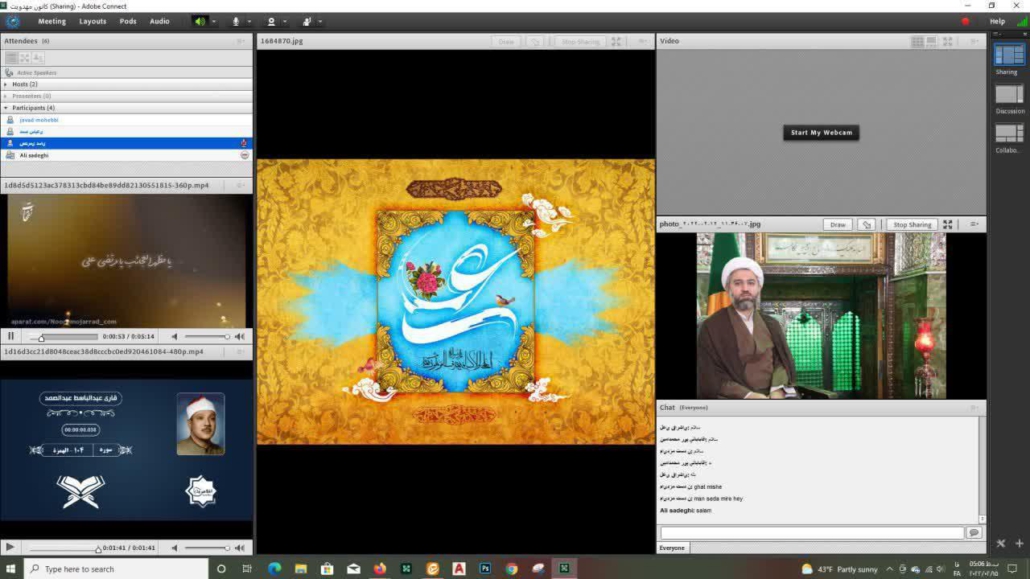Click Stop Sharing in 1684870.jpg pod
Screen dimensions: 1030x579
[581, 41]
